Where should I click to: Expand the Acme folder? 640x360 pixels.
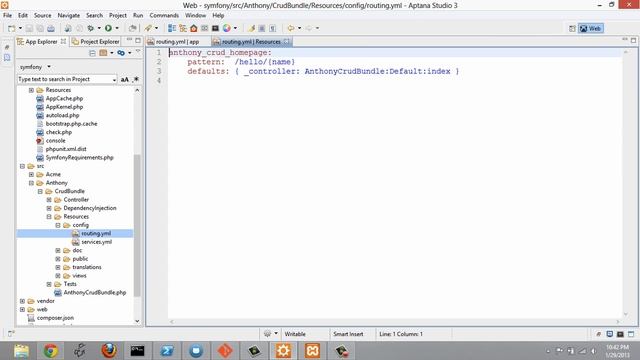coord(31,174)
